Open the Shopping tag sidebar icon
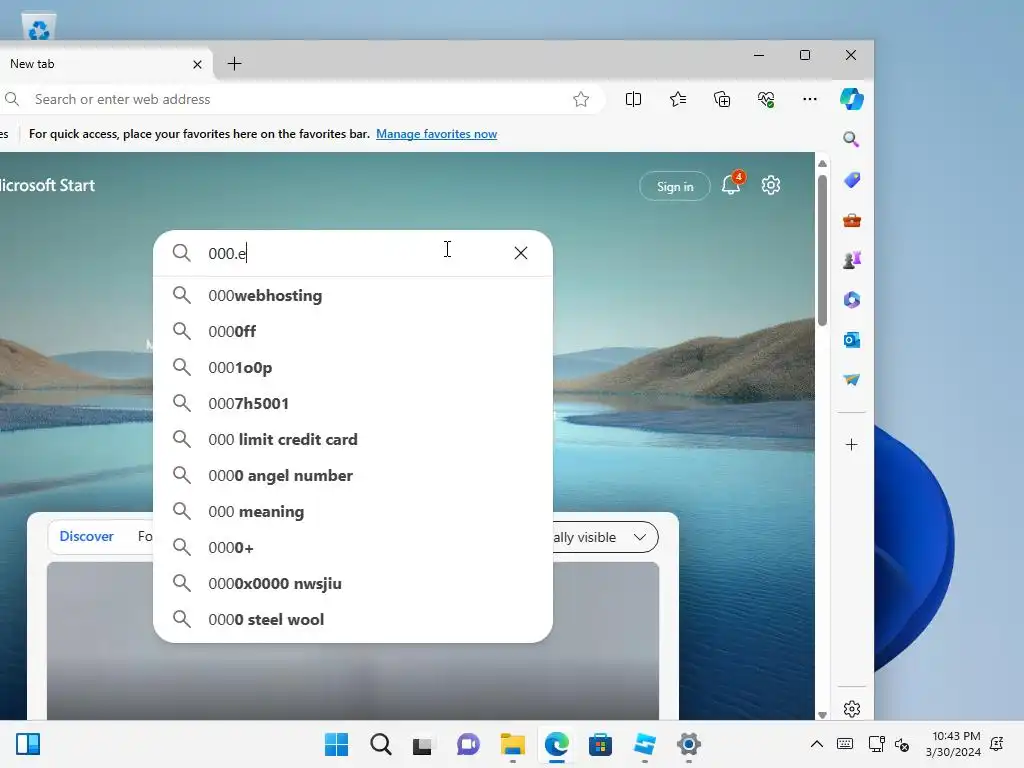This screenshot has width=1024, height=768. coord(852,180)
